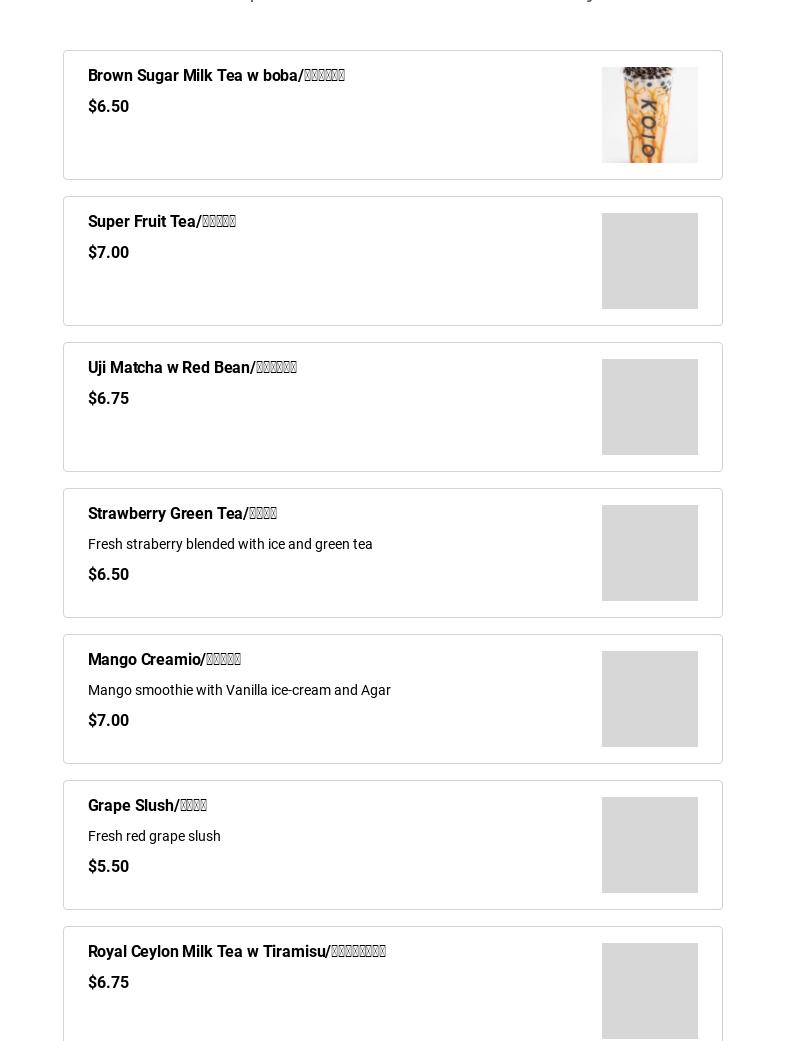Click the Mango smoothie with Vanilla ice-cream description
The height and width of the screenshot is (1041, 785).
point(239,690)
